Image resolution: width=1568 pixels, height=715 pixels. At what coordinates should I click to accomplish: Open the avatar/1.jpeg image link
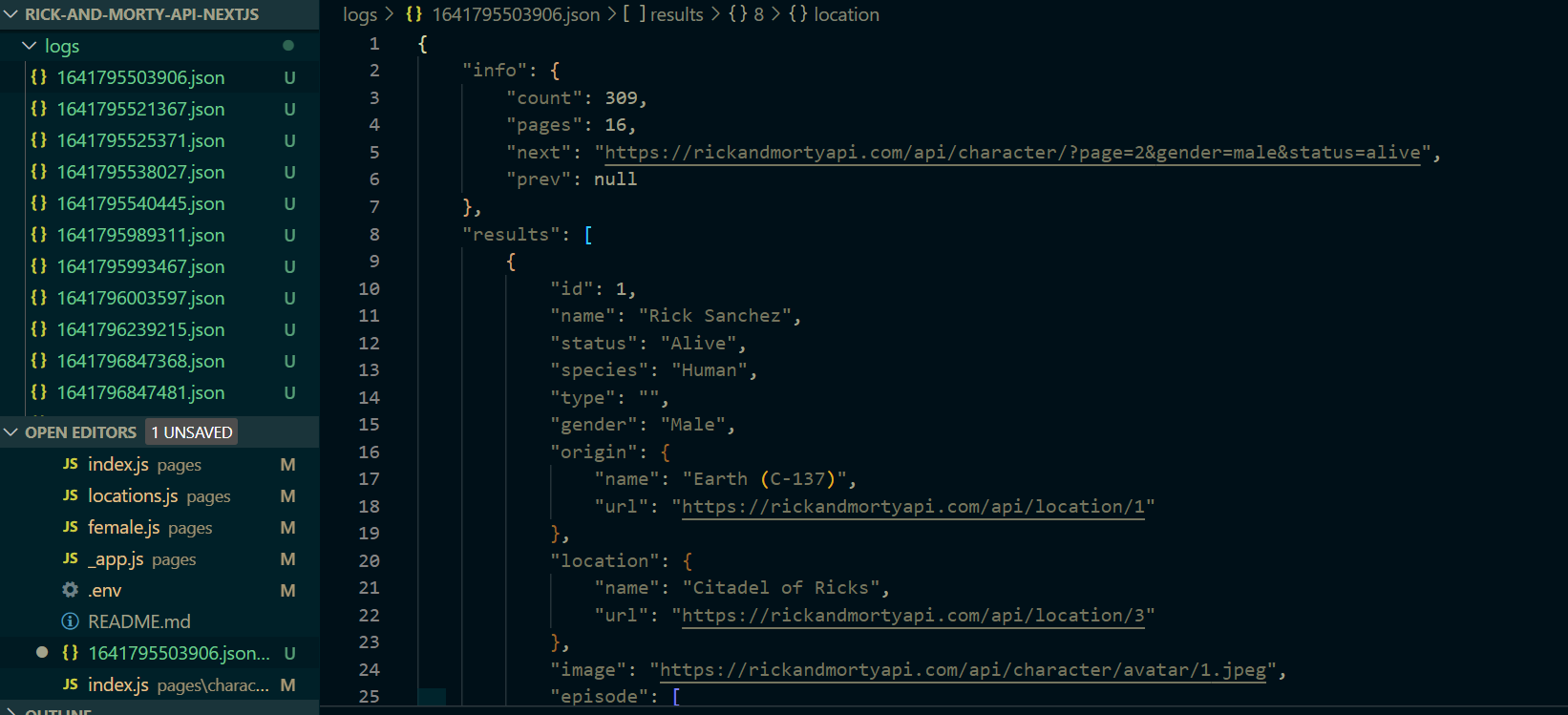(x=964, y=670)
